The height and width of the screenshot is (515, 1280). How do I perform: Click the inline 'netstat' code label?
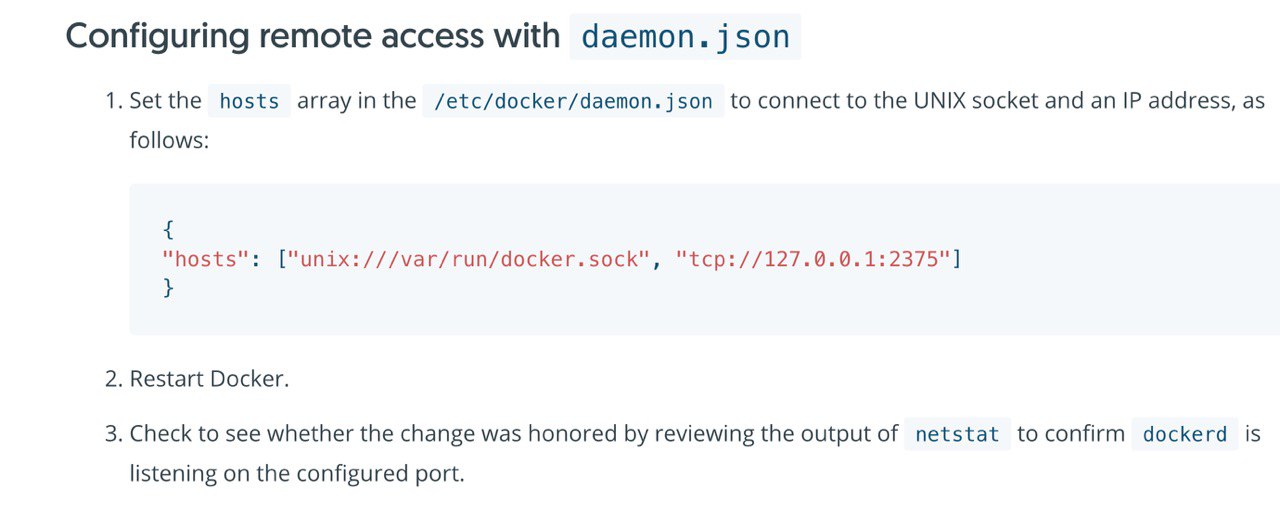coord(957,435)
